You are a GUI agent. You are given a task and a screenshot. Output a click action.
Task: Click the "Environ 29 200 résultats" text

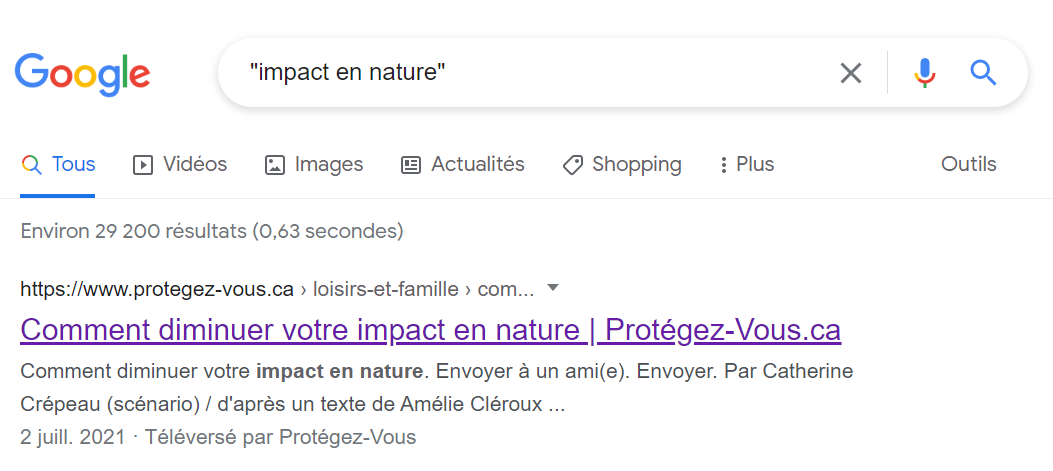pos(211,231)
